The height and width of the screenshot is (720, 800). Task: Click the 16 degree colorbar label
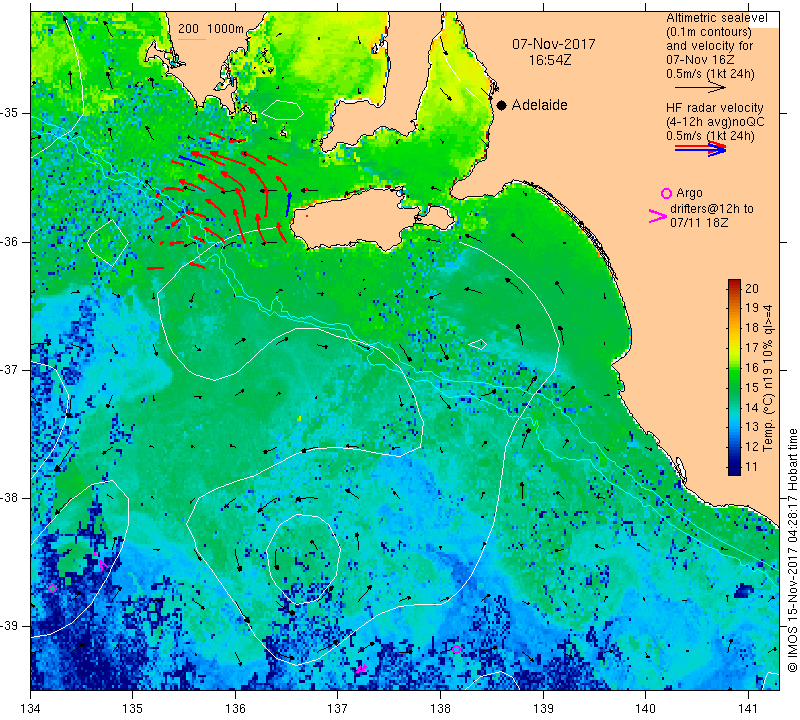pyautogui.click(x=752, y=368)
